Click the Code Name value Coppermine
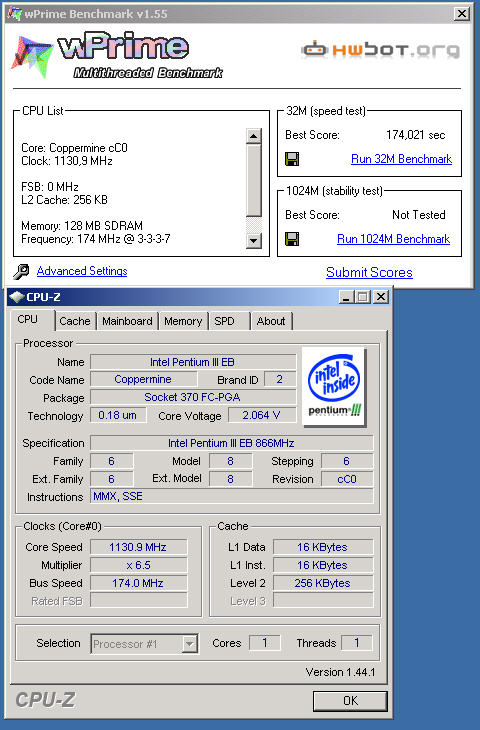This screenshot has height=730, width=480. [143, 379]
